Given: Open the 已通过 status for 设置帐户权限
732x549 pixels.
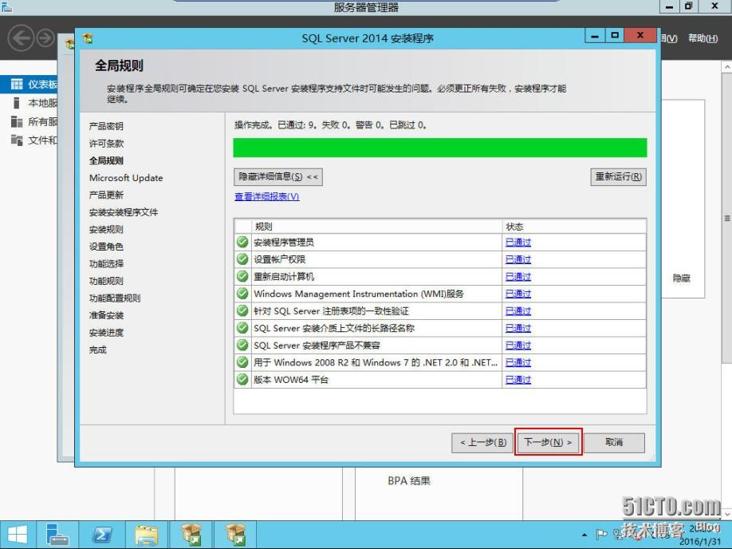Looking at the screenshot, I should tap(518, 260).
